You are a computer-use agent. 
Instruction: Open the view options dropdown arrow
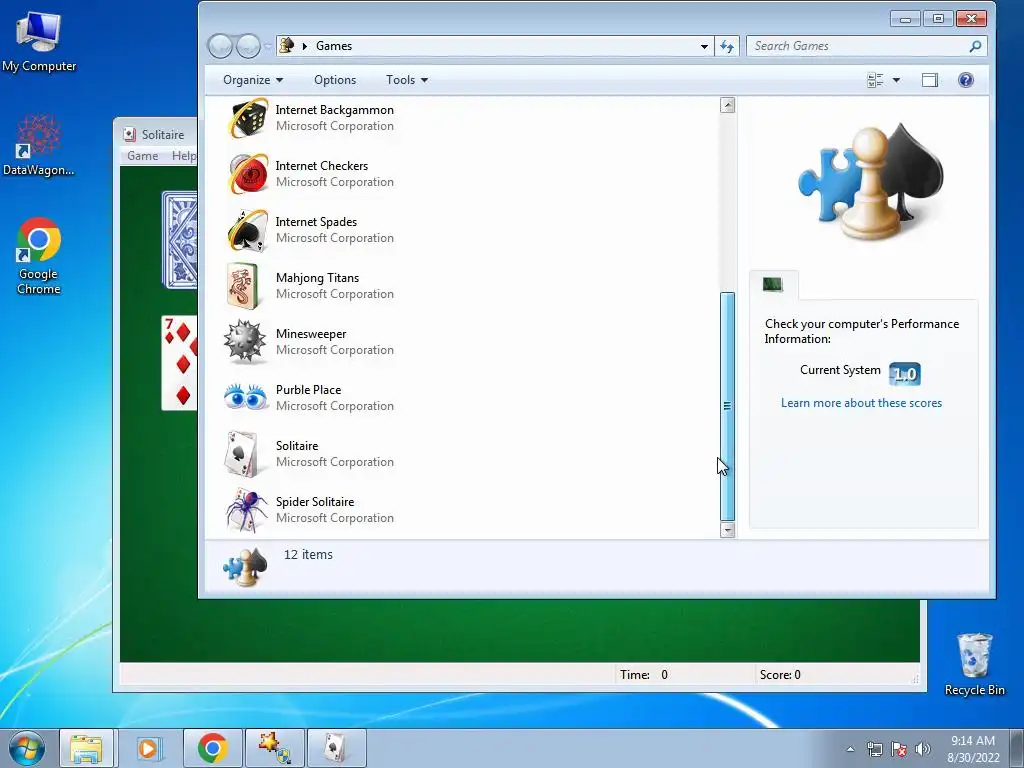(x=896, y=80)
